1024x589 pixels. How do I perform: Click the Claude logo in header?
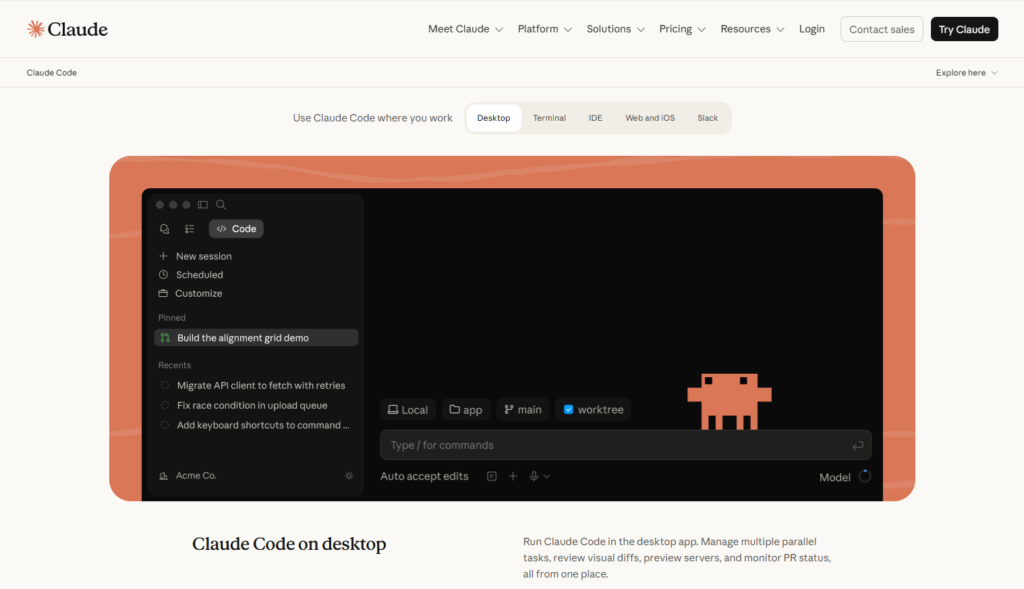67,29
